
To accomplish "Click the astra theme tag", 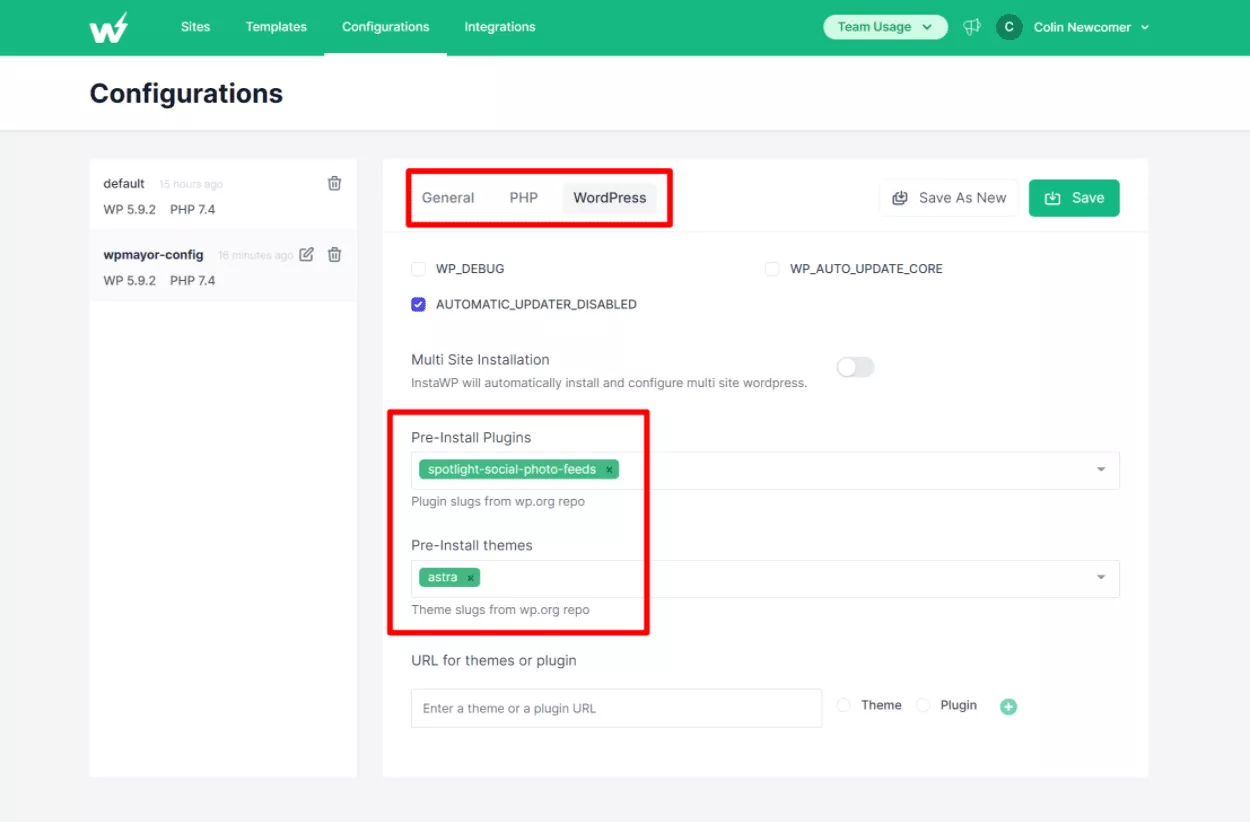I will pos(450,578).
